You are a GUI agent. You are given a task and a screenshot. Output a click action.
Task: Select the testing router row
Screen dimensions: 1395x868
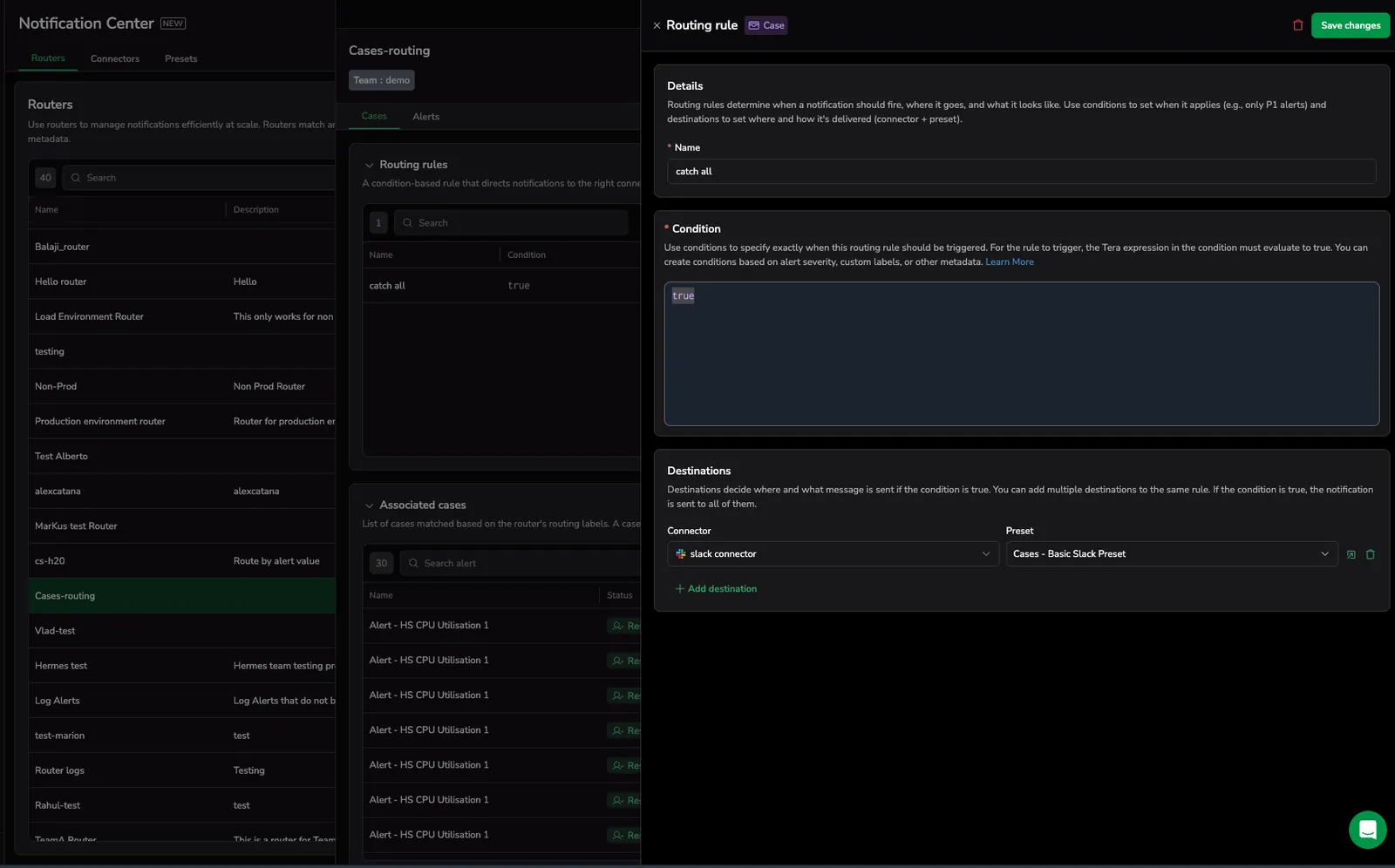pos(181,351)
